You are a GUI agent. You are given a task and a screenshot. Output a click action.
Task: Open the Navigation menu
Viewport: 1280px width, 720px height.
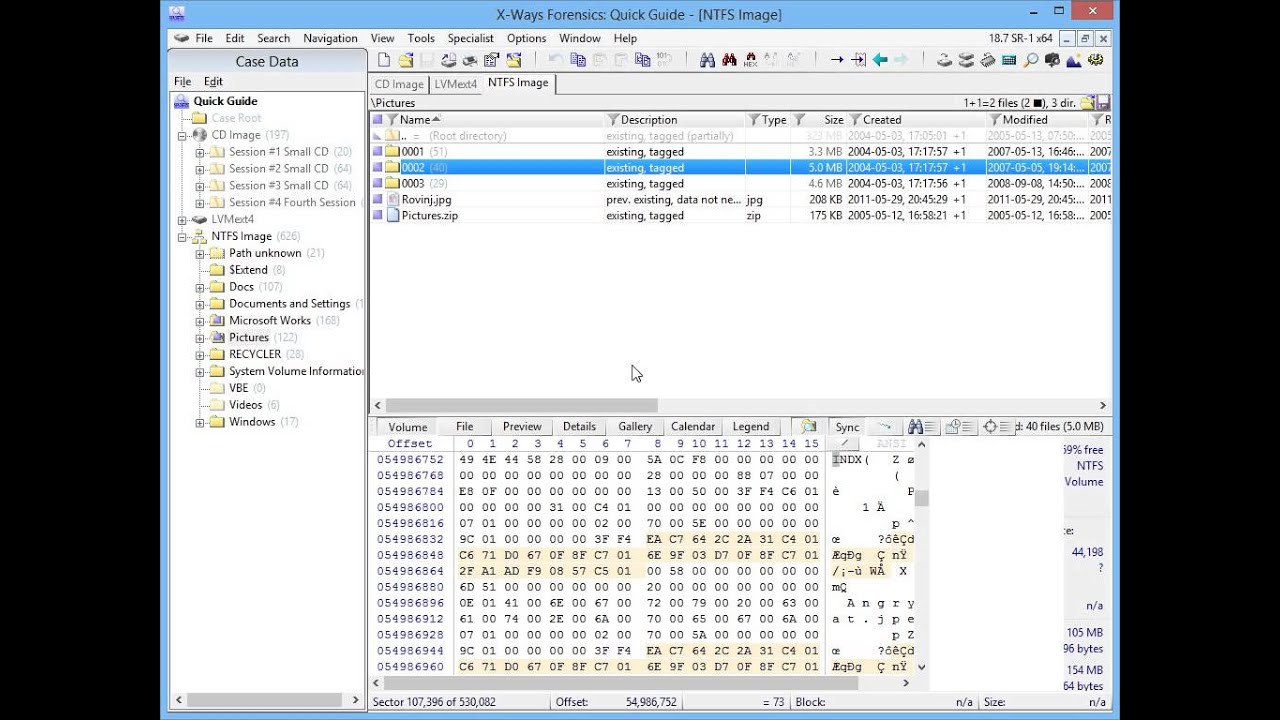330,38
